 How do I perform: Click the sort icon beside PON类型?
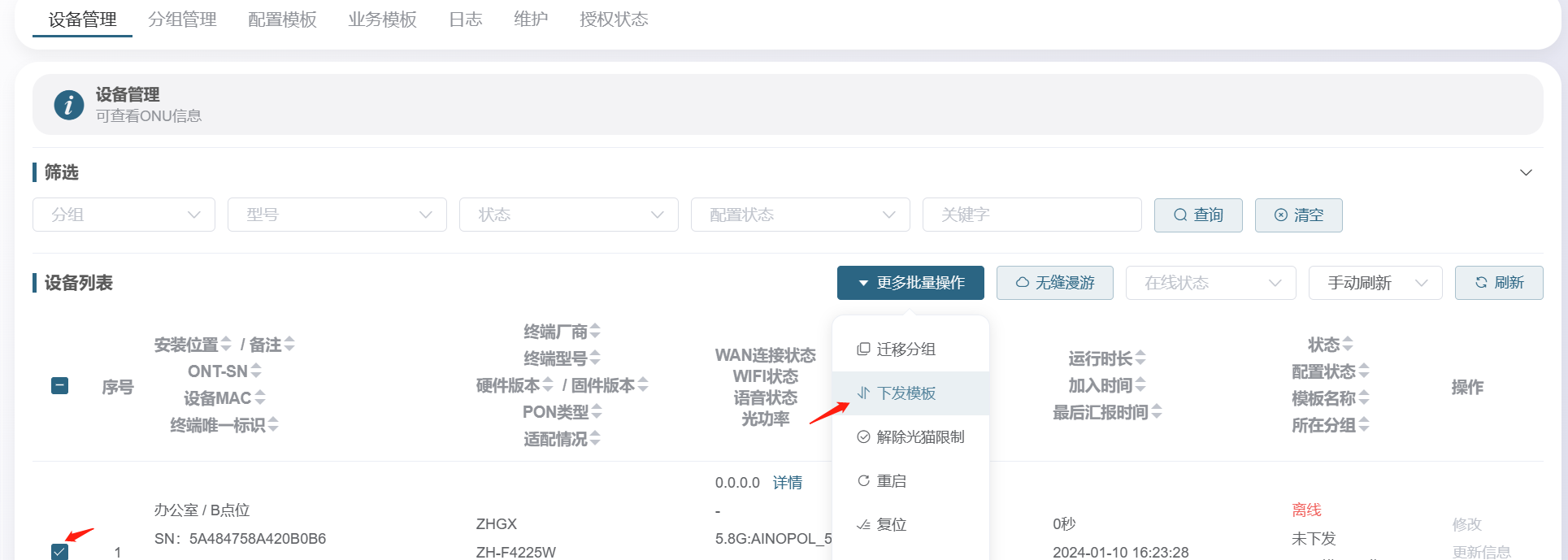(x=597, y=412)
